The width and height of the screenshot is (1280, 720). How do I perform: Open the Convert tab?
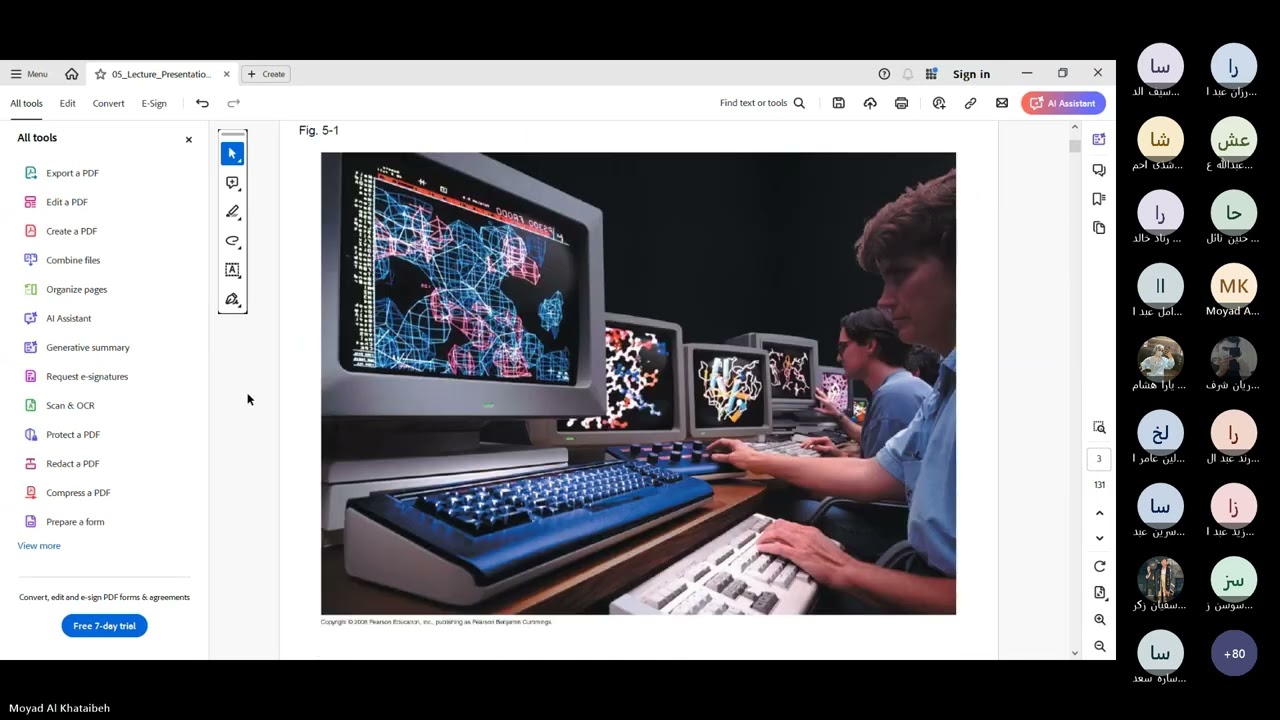point(108,103)
